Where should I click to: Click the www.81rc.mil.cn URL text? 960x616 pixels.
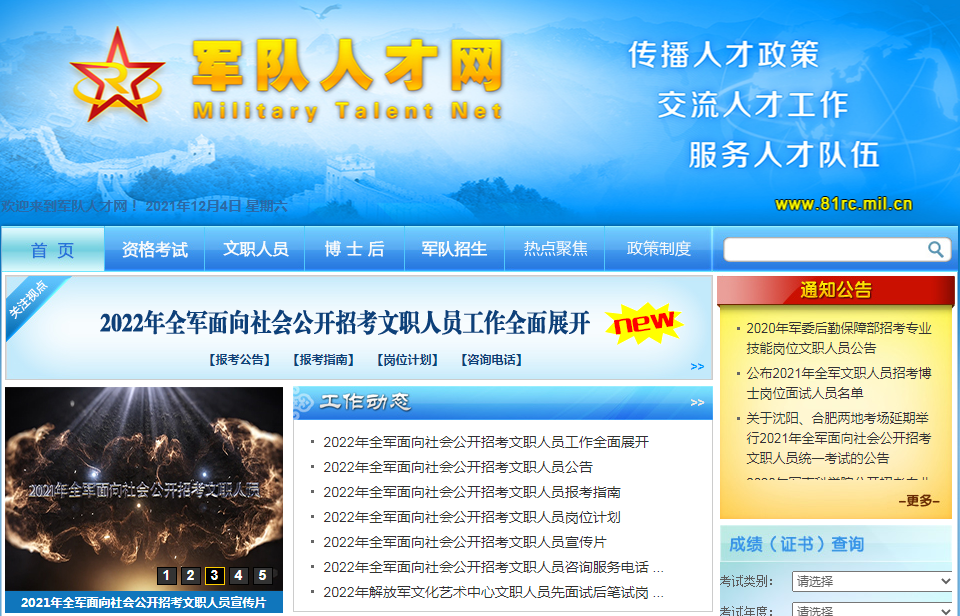844,204
